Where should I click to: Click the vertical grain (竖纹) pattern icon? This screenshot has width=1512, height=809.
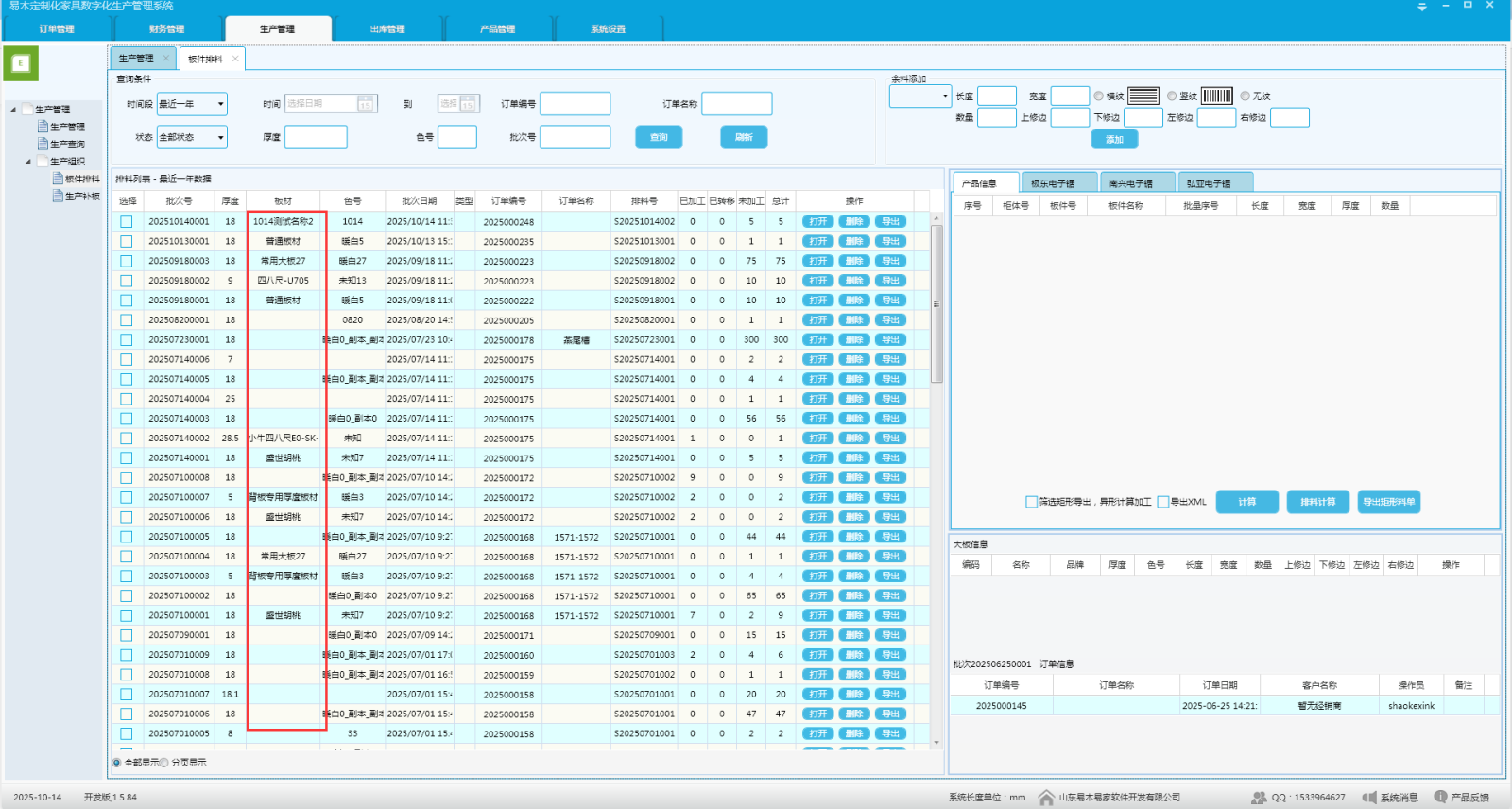[x=1216, y=95]
